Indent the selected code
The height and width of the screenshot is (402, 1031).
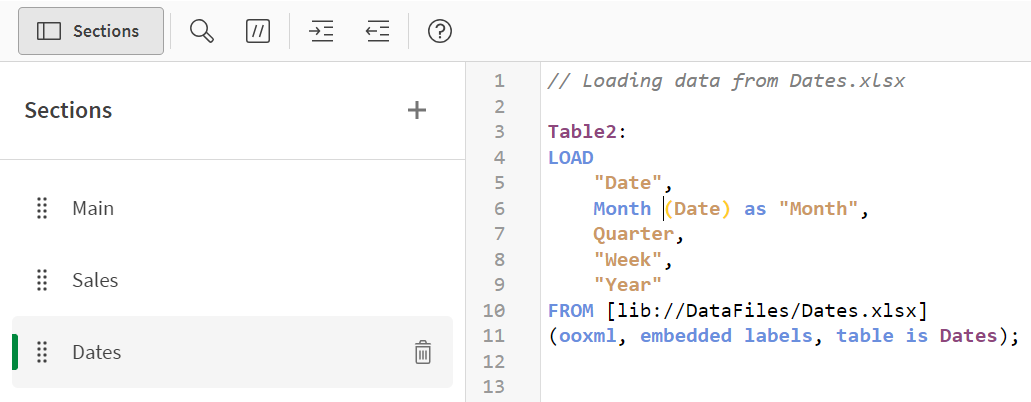click(322, 31)
